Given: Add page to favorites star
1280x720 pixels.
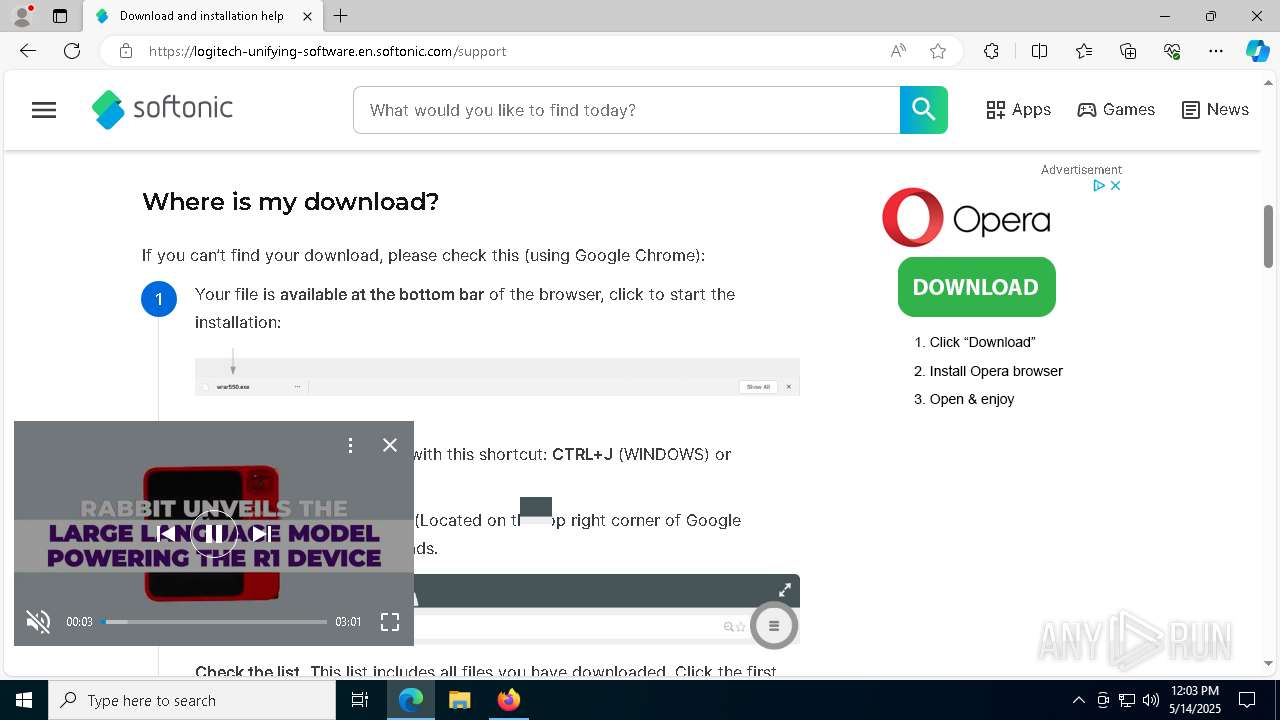Looking at the screenshot, I should pyautogui.click(x=938, y=51).
